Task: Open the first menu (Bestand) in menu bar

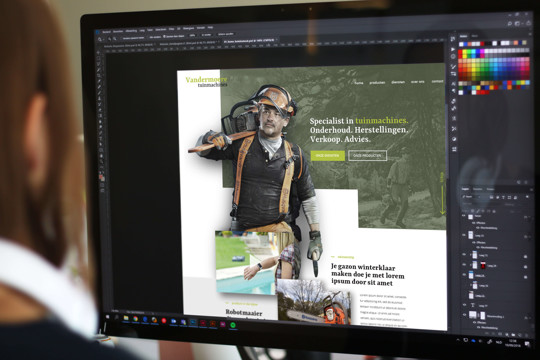Action: 106,32
